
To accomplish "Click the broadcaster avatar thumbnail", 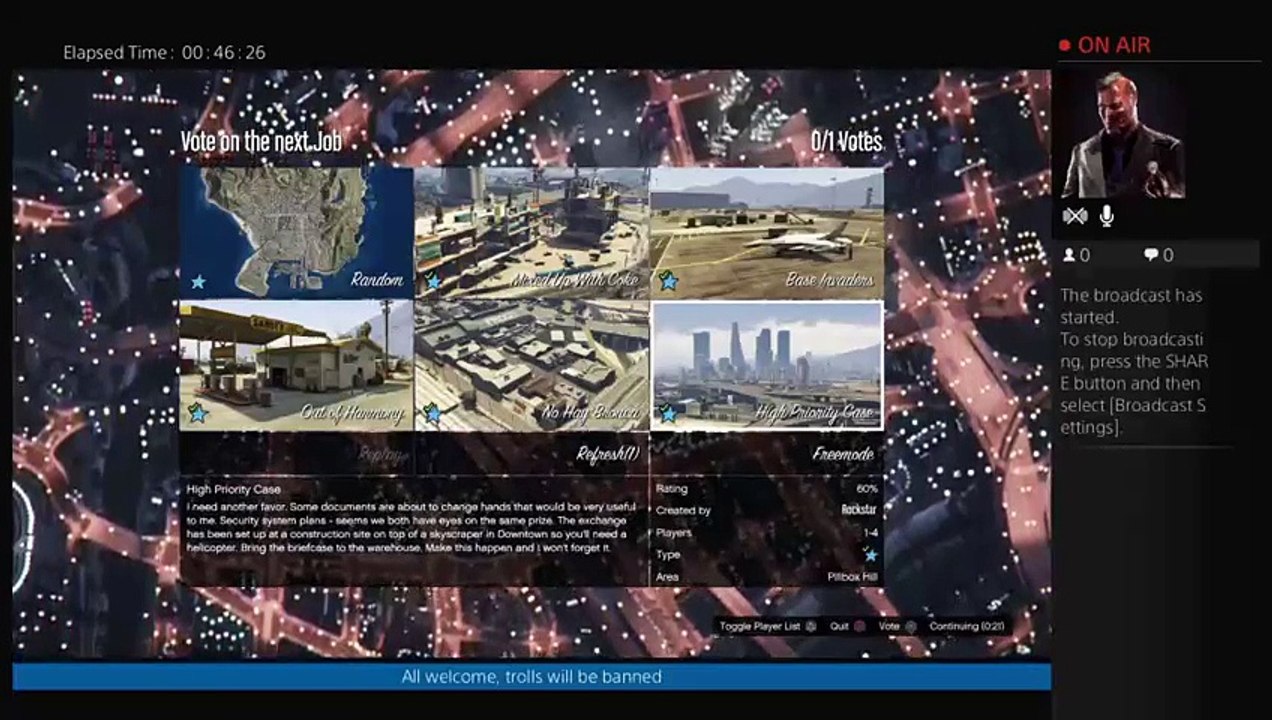I will point(1123,134).
